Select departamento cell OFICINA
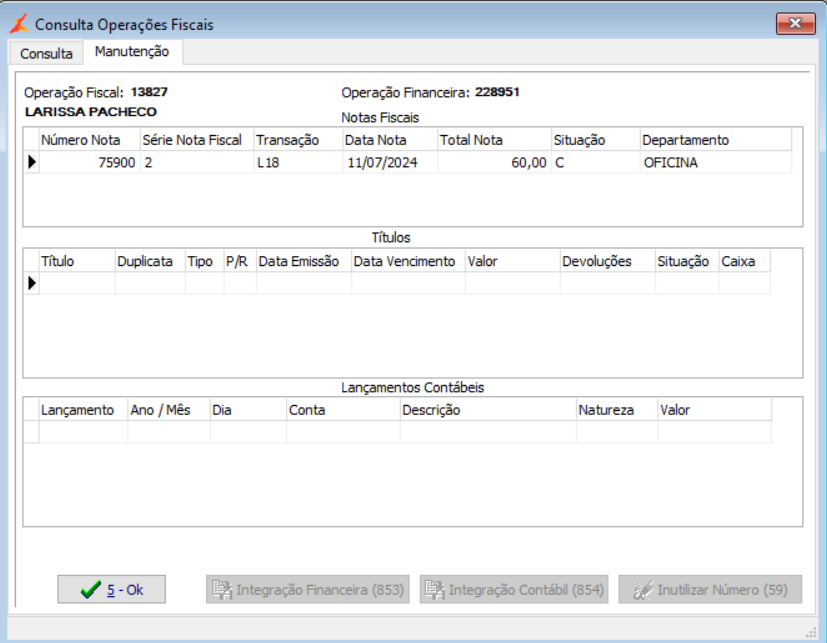 click(x=716, y=162)
